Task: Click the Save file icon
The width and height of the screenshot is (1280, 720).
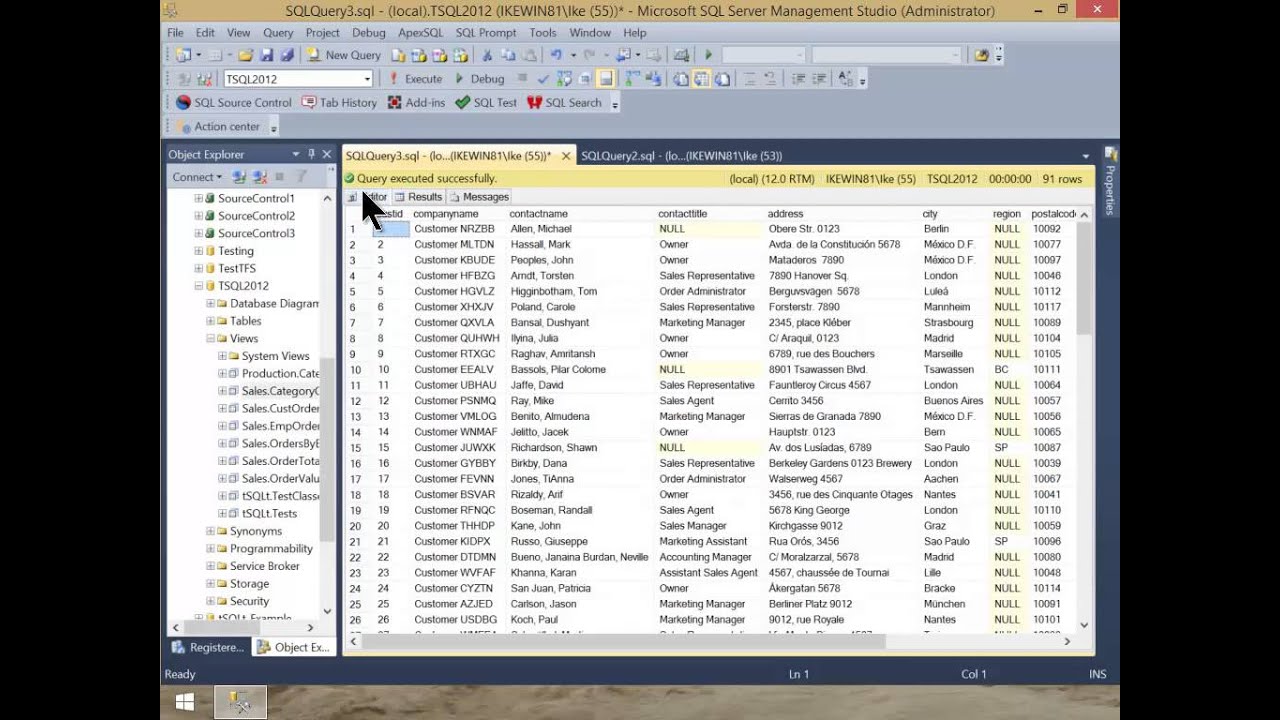Action: [x=266, y=55]
